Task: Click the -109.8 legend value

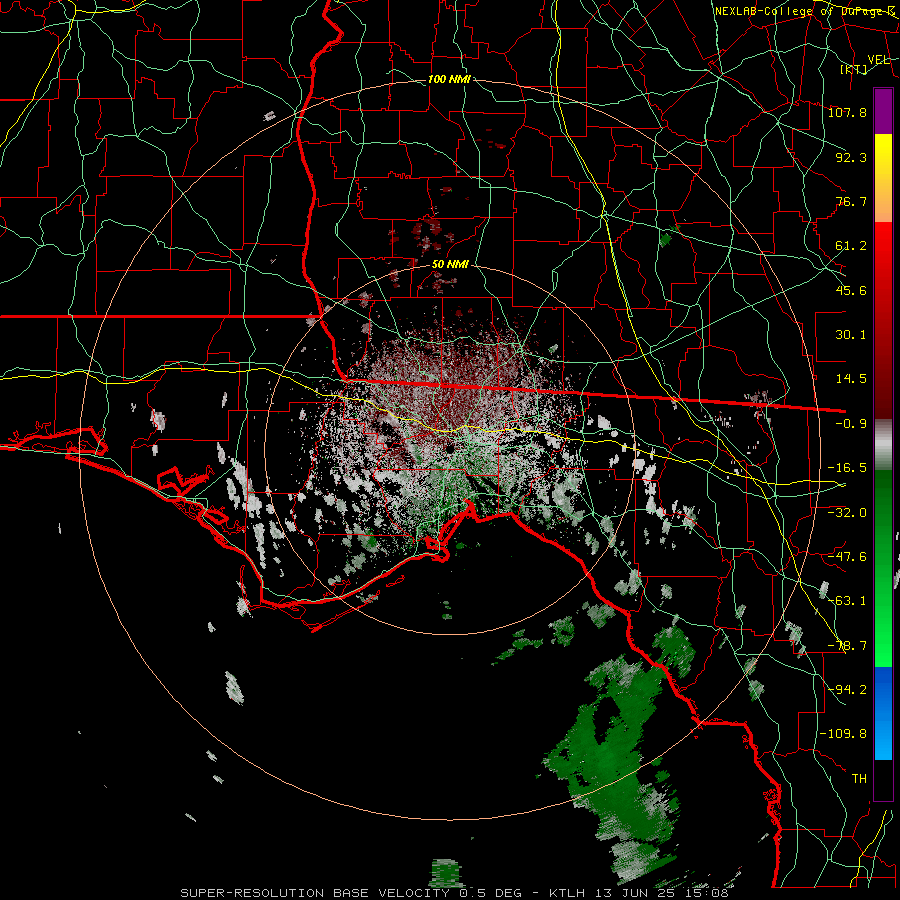Action: [x=844, y=734]
